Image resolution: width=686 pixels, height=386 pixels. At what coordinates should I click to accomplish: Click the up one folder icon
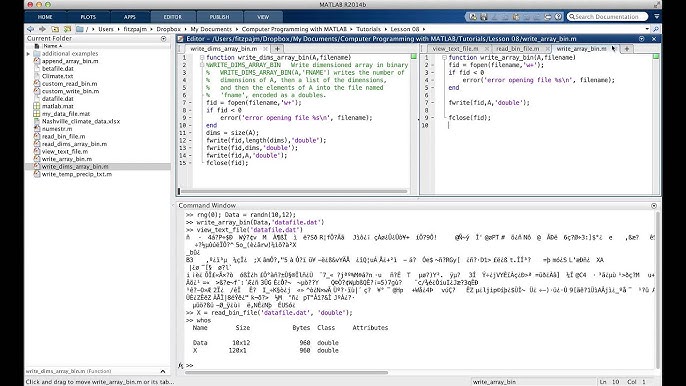(55, 29)
